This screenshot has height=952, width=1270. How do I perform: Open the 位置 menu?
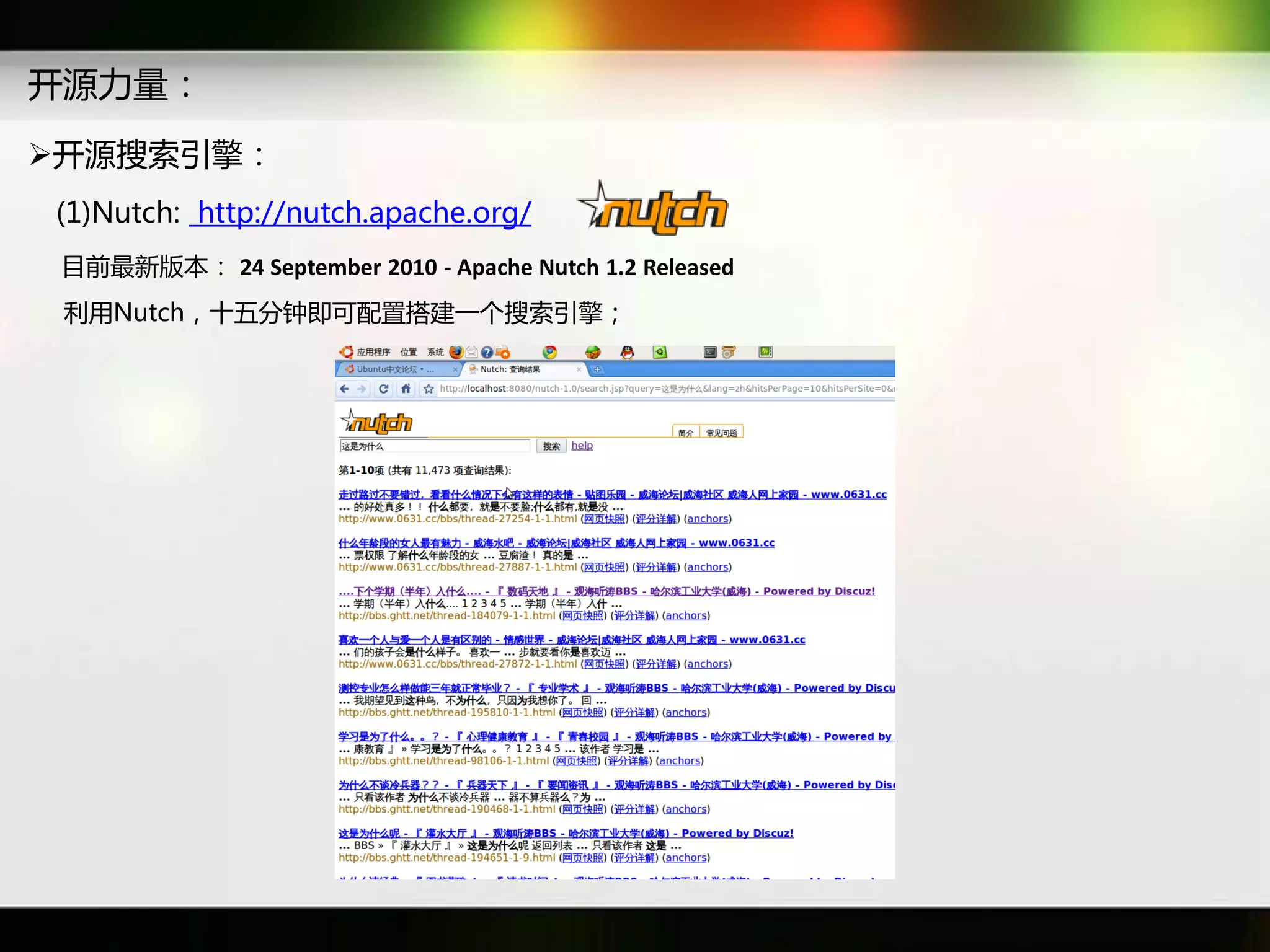409,353
